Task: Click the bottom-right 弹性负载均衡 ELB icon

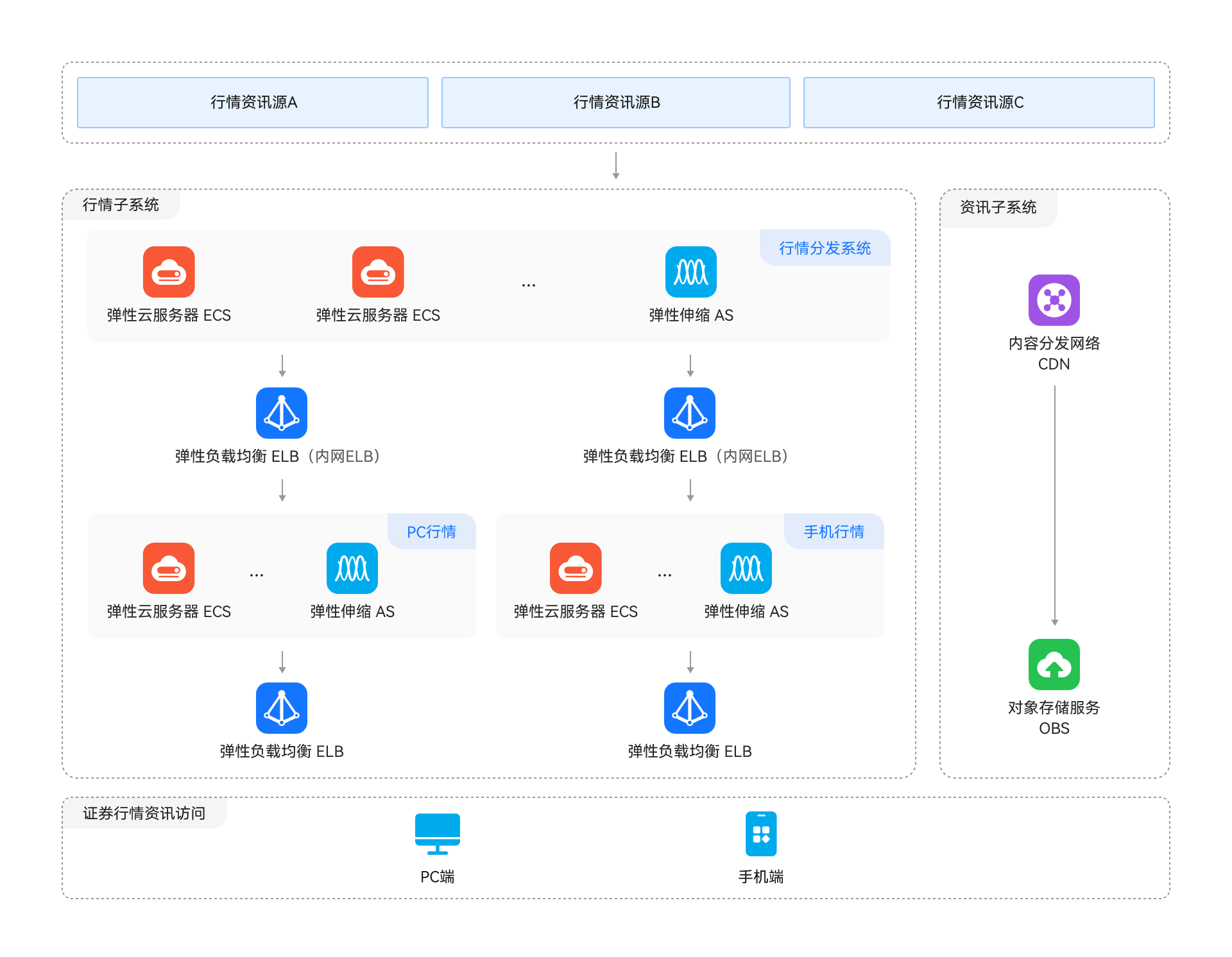Action: [689, 708]
